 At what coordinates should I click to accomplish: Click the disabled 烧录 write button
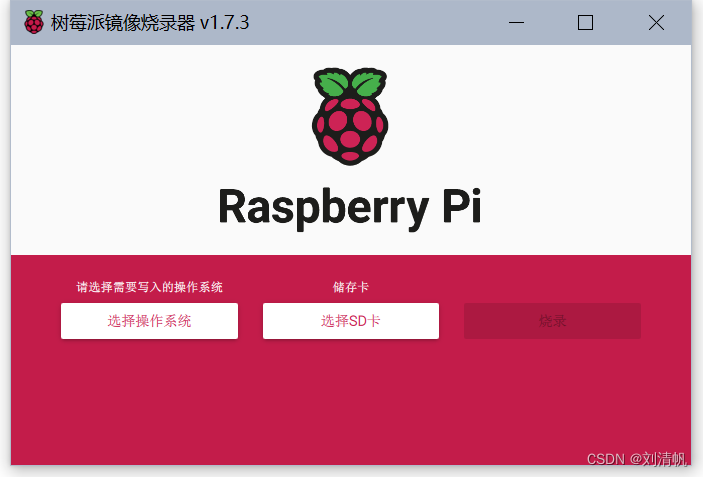pyautogui.click(x=552, y=321)
